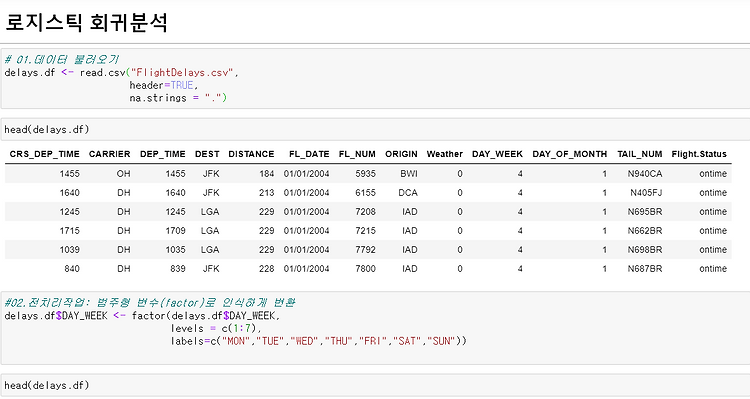Click flight number 7800
Image resolution: width=750 pixels, height=399 pixels.
365,268
